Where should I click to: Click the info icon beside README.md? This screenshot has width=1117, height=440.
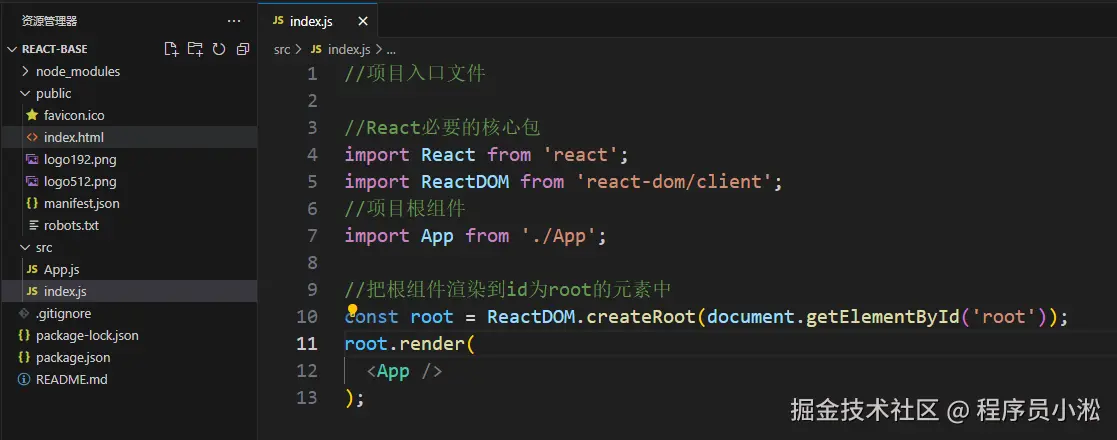tap(24, 379)
